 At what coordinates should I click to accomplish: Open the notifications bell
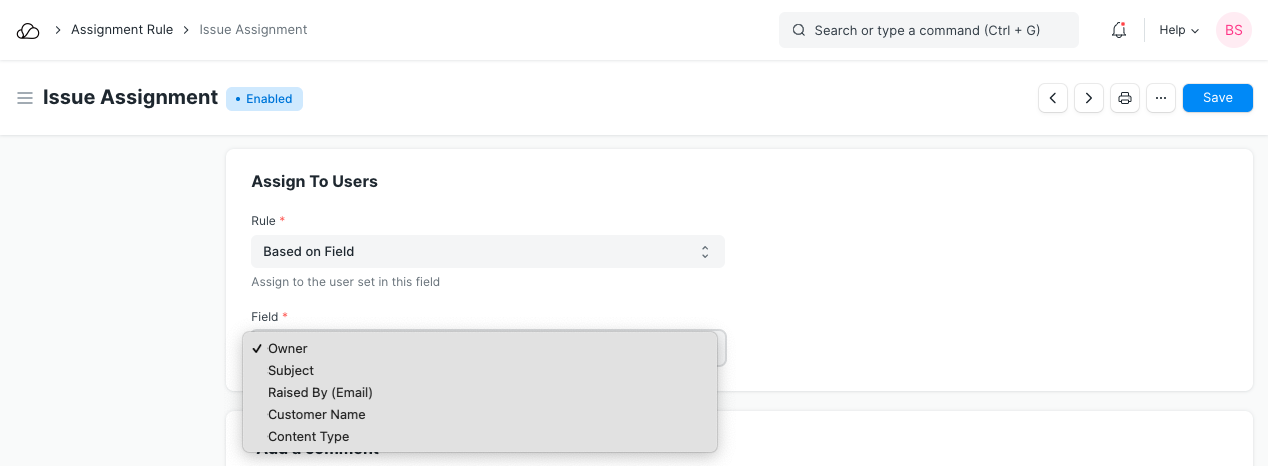coord(1119,31)
